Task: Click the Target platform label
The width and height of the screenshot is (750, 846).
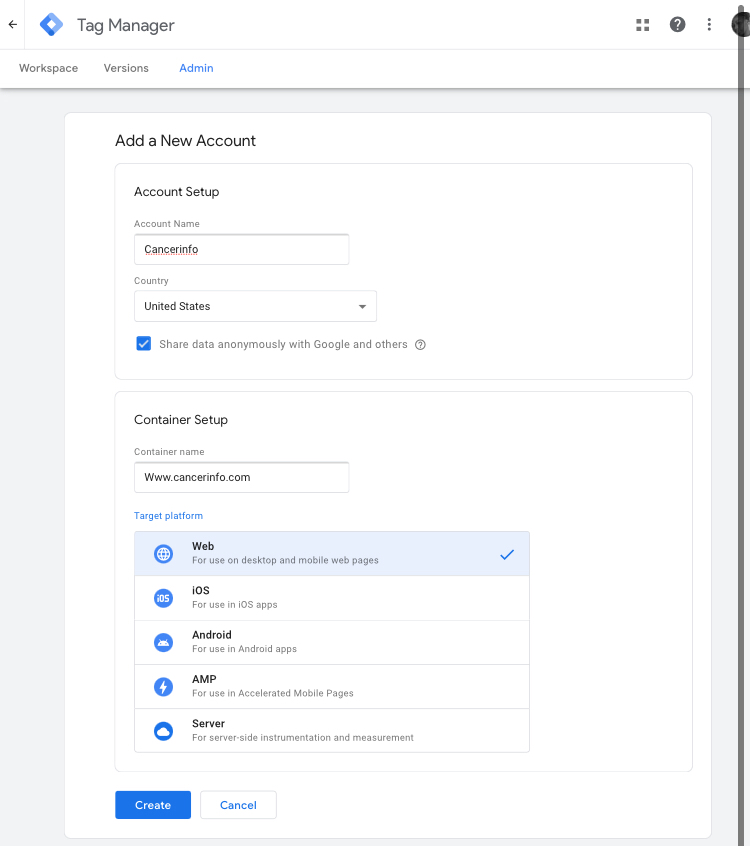Action: pyautogui.click(x=168, y=516)
